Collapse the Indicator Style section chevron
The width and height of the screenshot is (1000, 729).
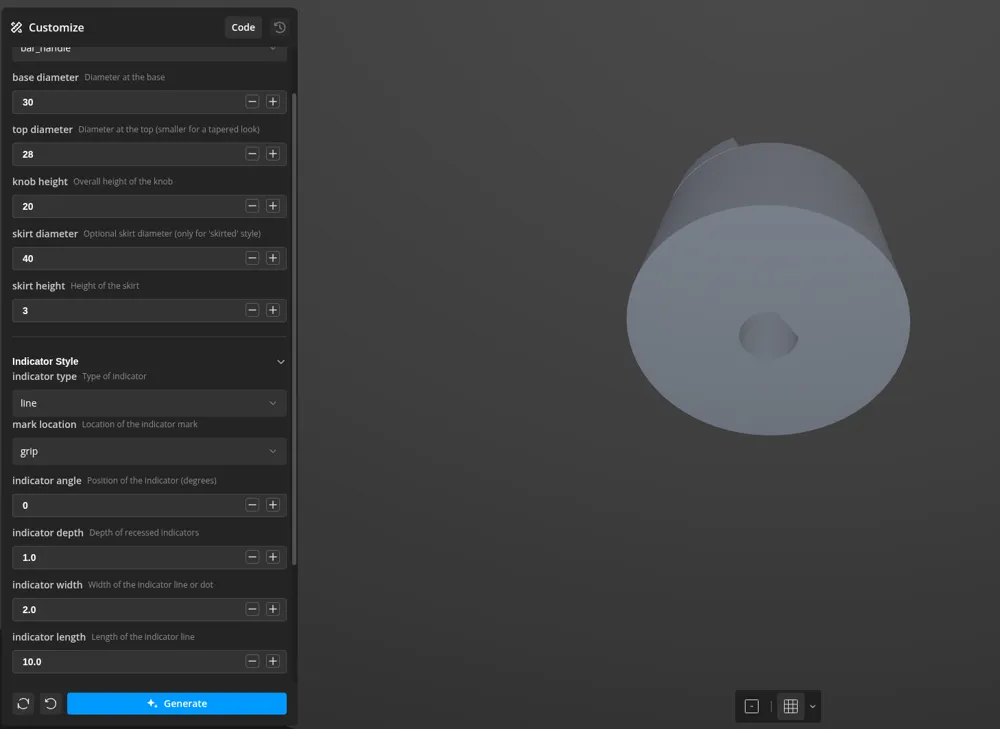(281, 362)
